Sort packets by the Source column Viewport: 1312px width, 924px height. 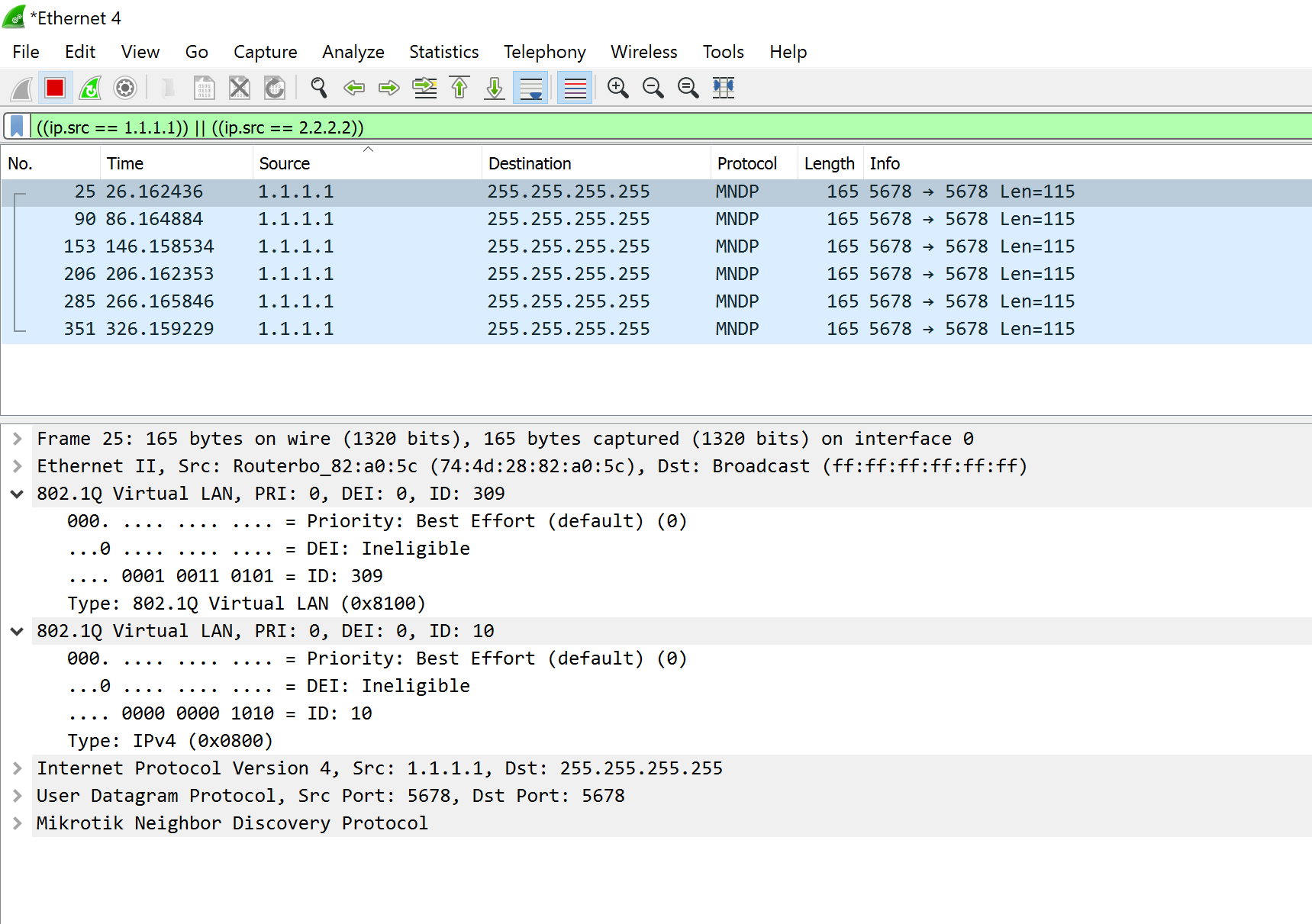[367, 163]
